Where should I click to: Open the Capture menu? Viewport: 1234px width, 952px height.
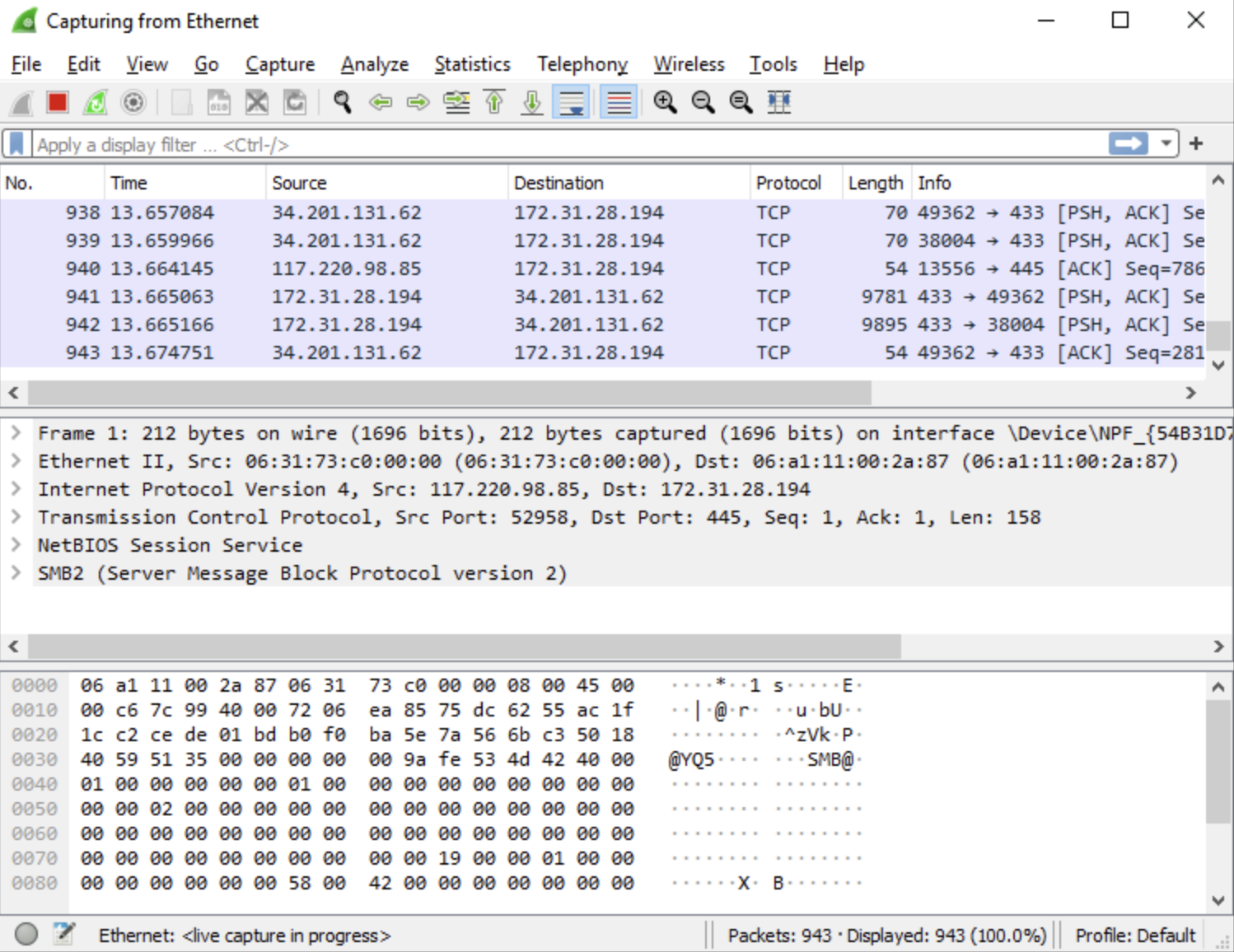(x=280, y=64)
